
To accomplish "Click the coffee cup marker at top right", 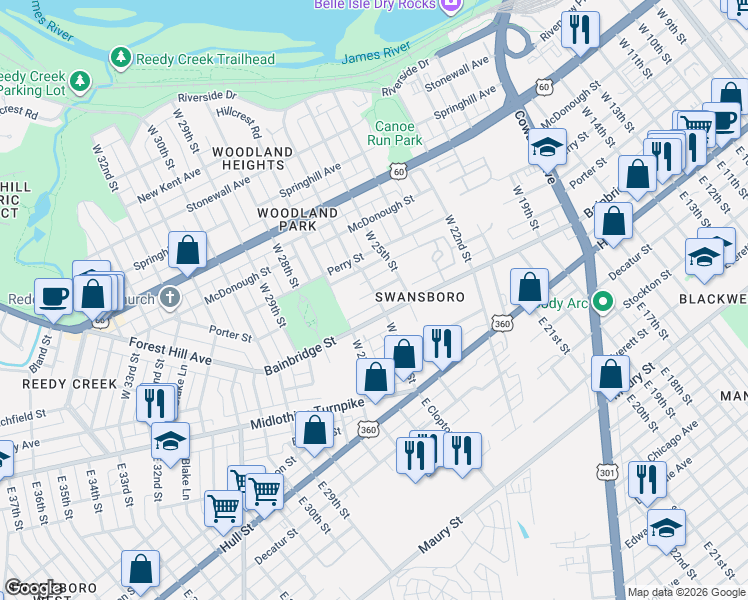I will click(x=723, y=121).
